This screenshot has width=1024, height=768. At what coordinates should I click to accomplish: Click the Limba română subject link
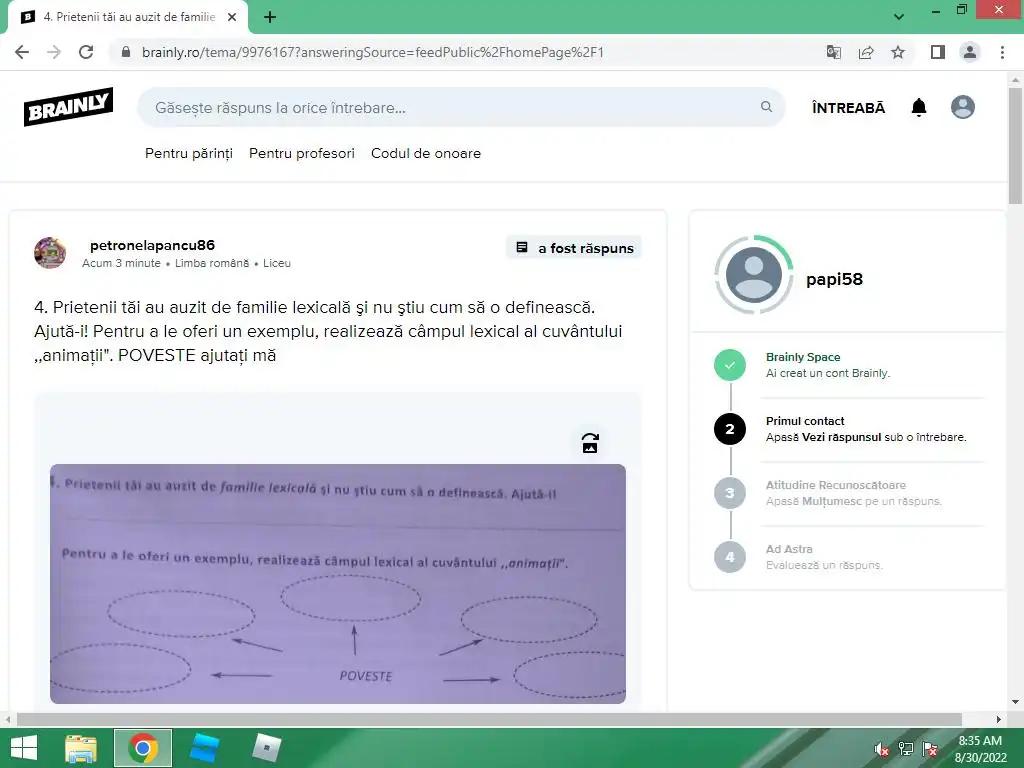212,263
